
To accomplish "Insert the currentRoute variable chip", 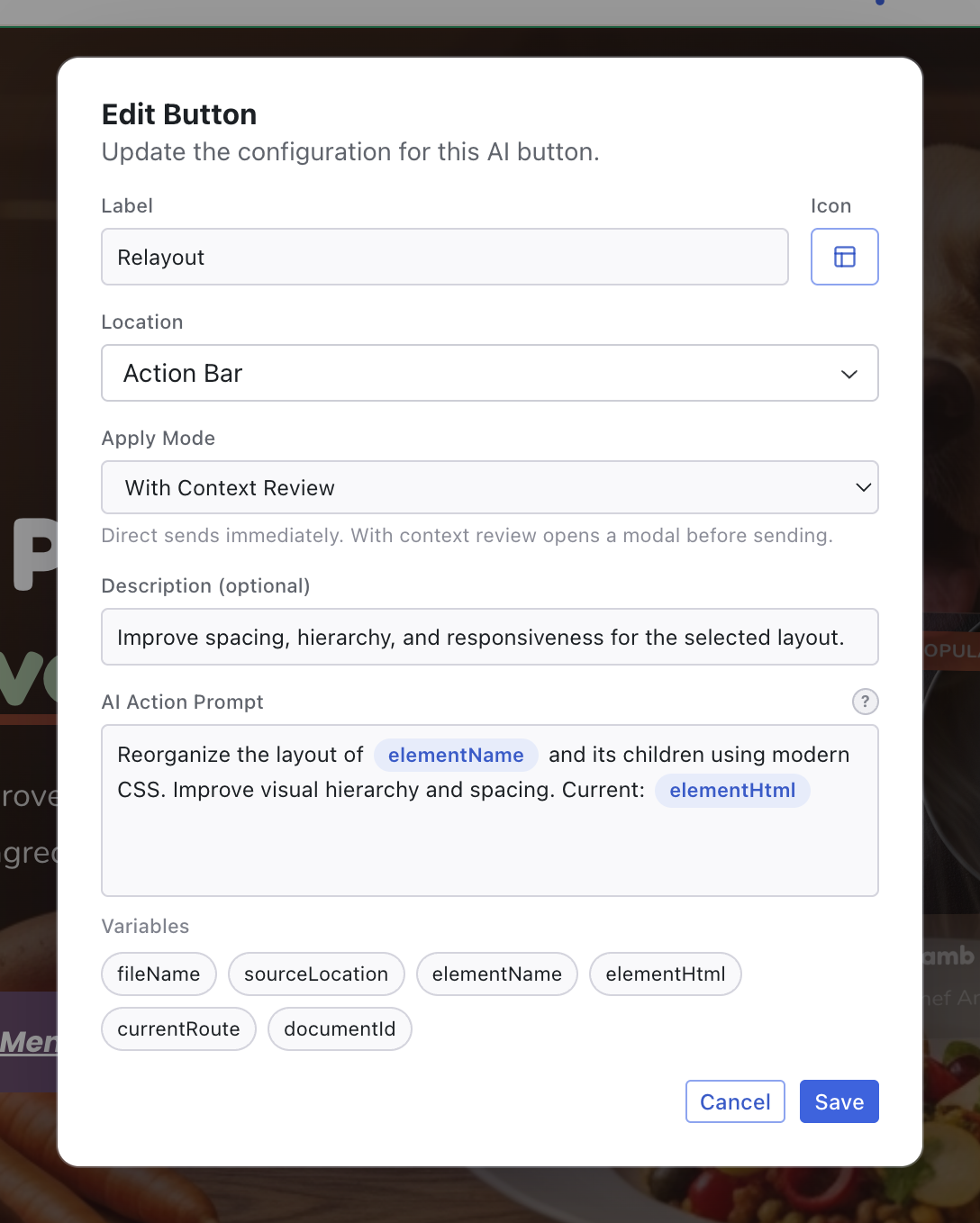I will (x=177, y=1028).
